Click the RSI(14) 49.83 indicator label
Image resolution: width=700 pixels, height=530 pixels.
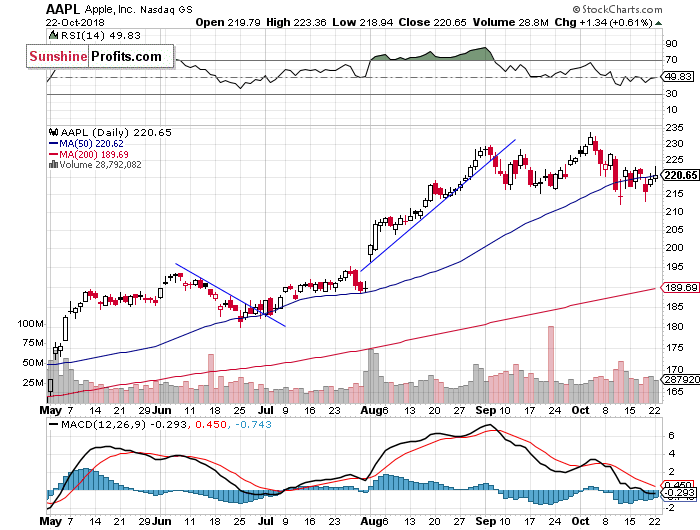(100, 35)
